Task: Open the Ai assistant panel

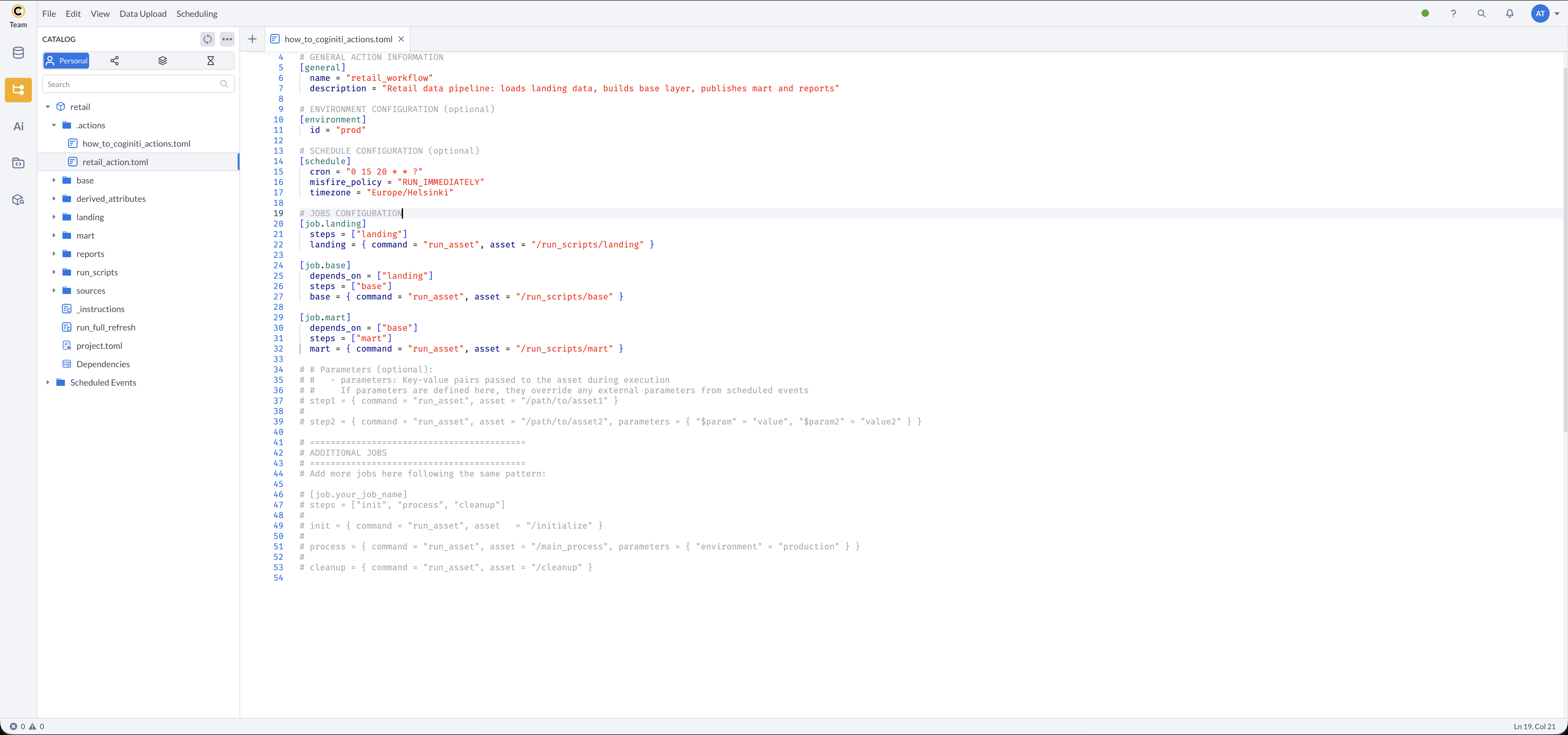Action: click(x=18, y=126)
